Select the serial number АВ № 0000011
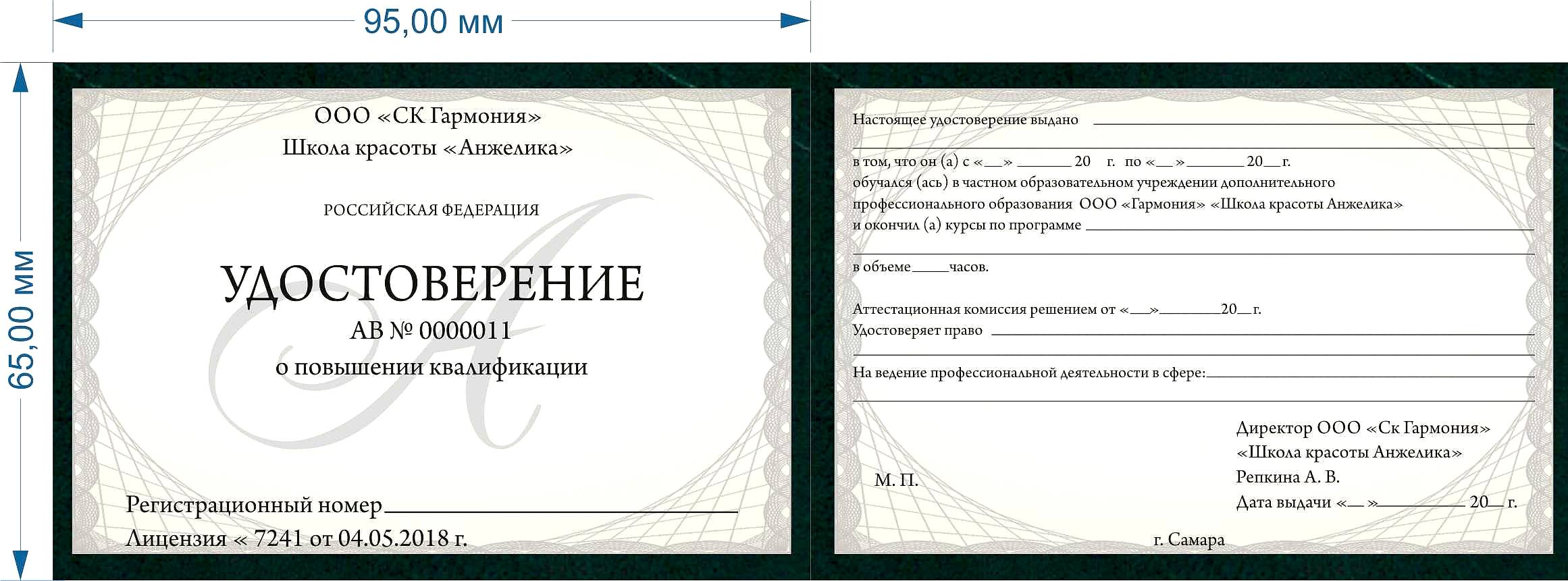Image resolution: width=1568 pixels, height=581 pixels. click(x=431, y=330)
